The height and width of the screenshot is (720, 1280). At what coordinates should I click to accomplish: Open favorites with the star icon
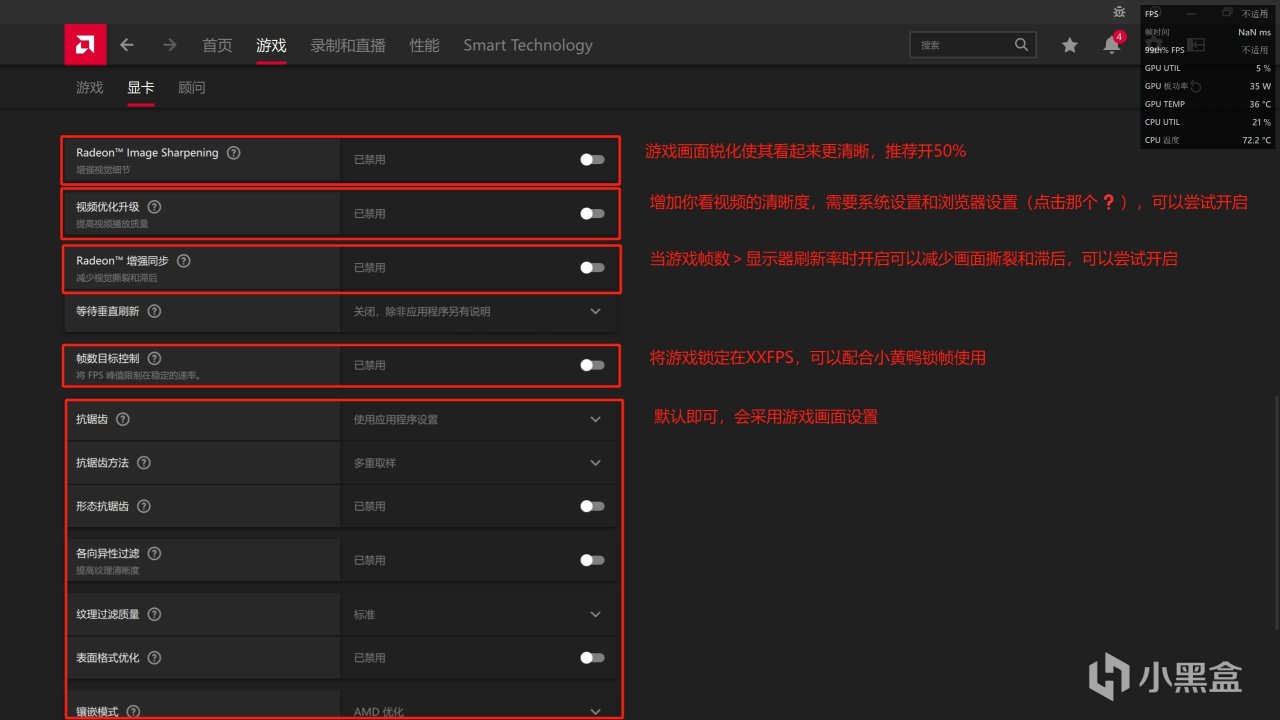tap(1070, 45)
